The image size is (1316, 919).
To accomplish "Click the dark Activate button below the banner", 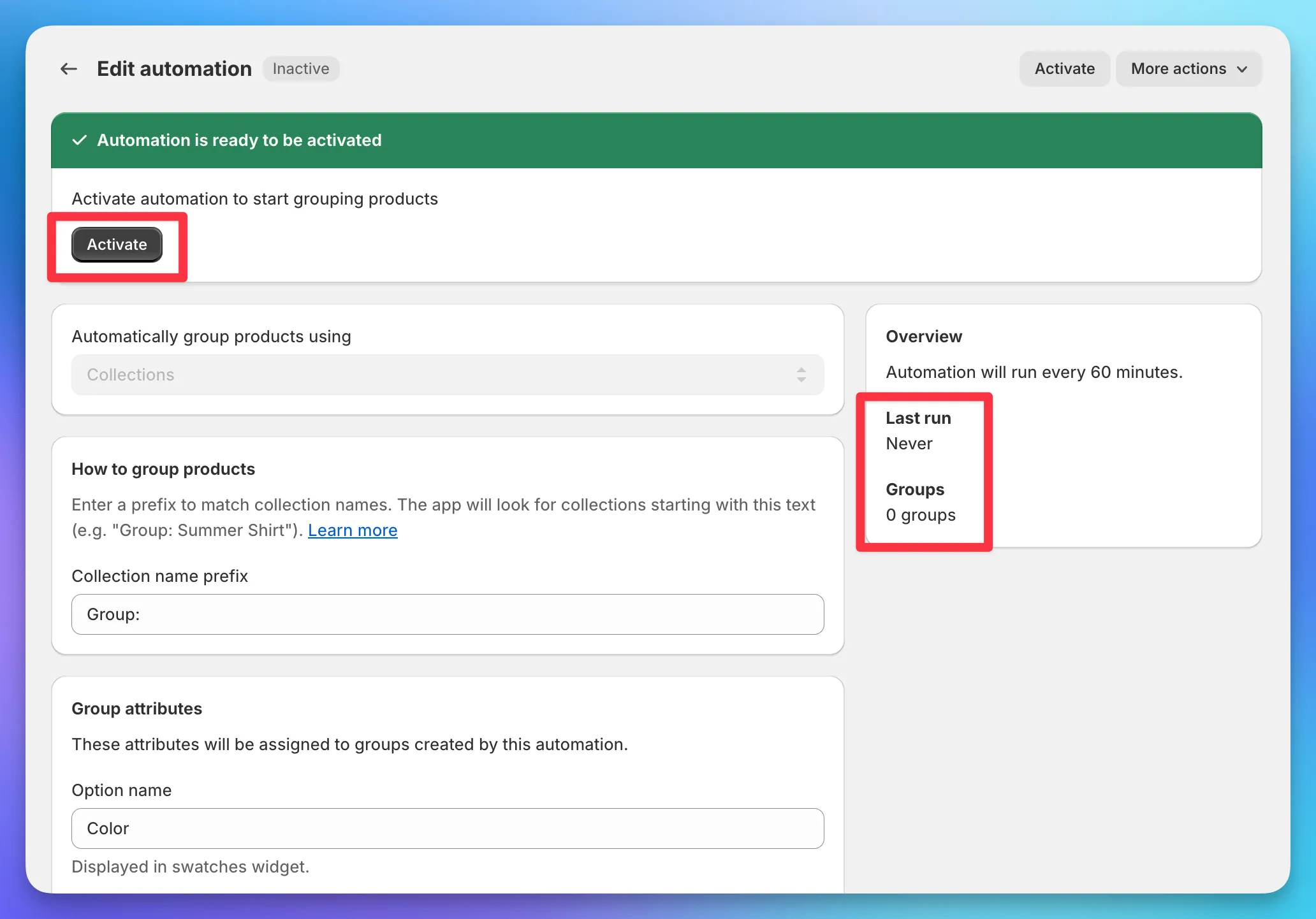I will point(117,245).
